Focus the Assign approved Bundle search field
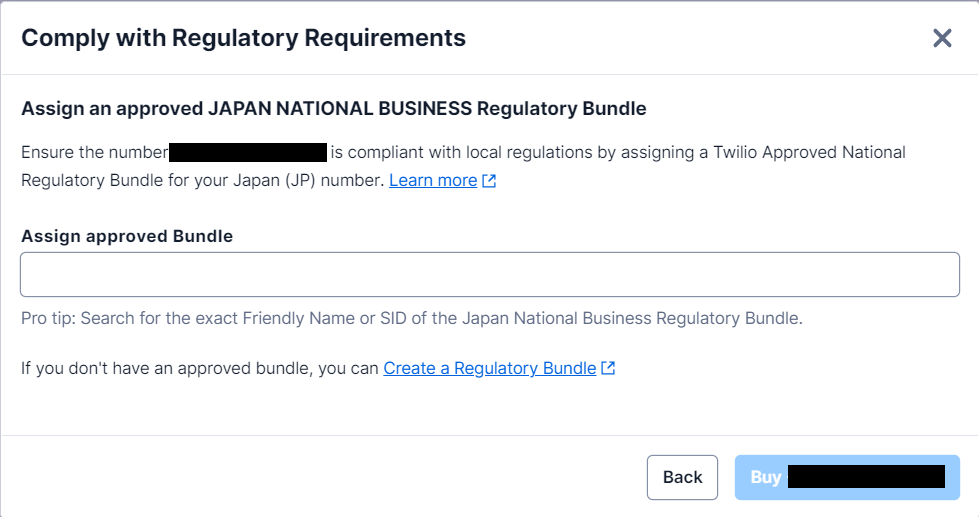This screenshot has width=979, height=517. pyautogui.click(x=490, y=275)
